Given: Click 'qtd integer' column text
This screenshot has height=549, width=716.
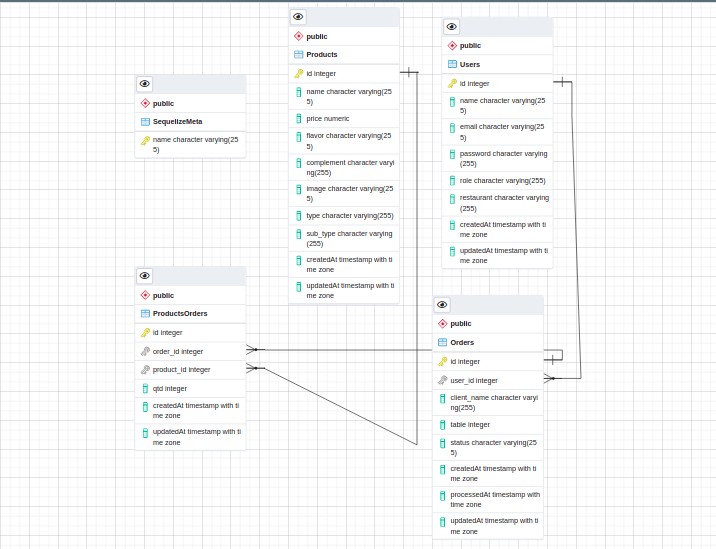Looking at the screenshot, I should tap(170, 389).
